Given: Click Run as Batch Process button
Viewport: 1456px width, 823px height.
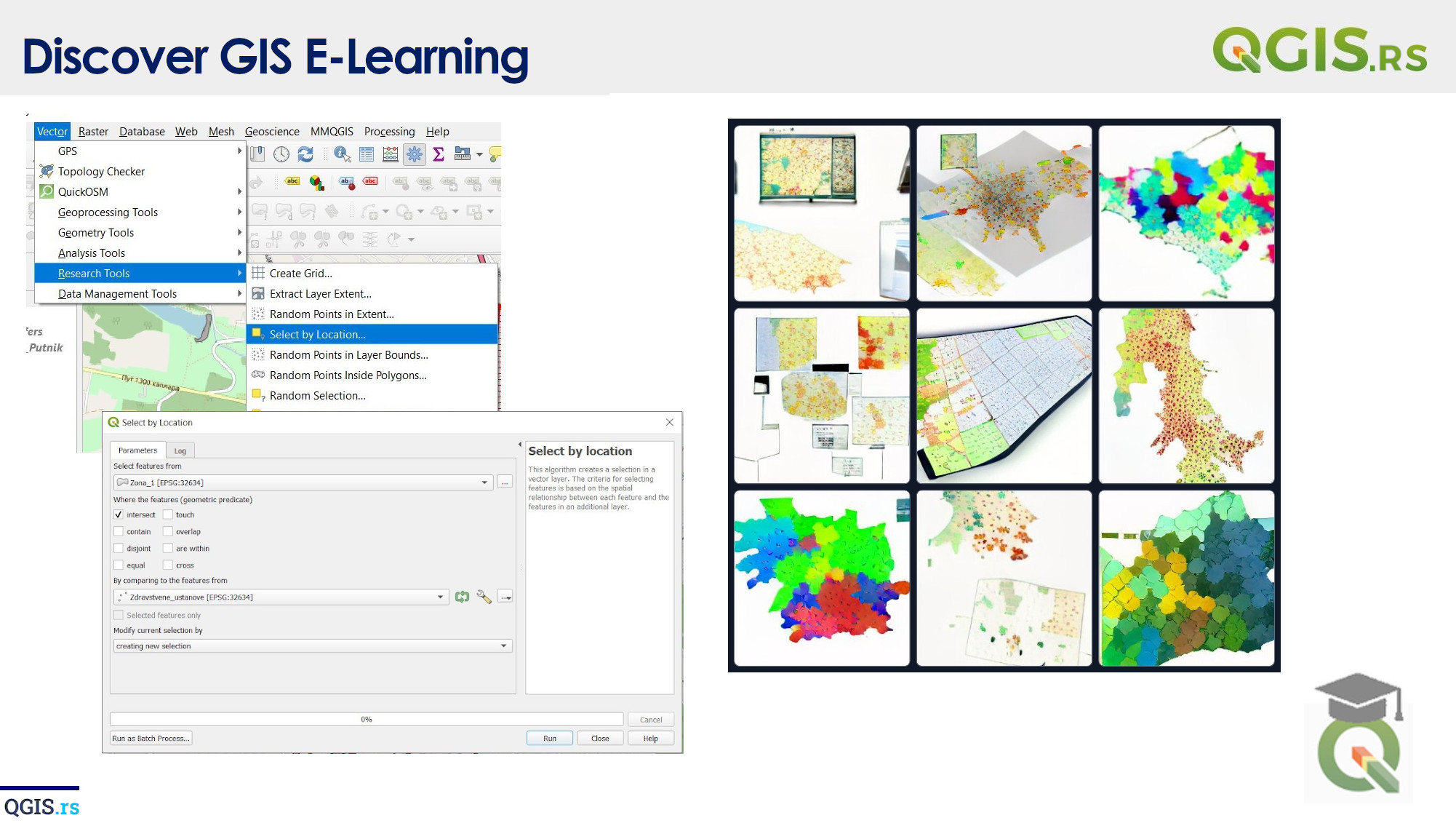Looking at the screenshot, I should pyautogui.click(x=151, y=738).
